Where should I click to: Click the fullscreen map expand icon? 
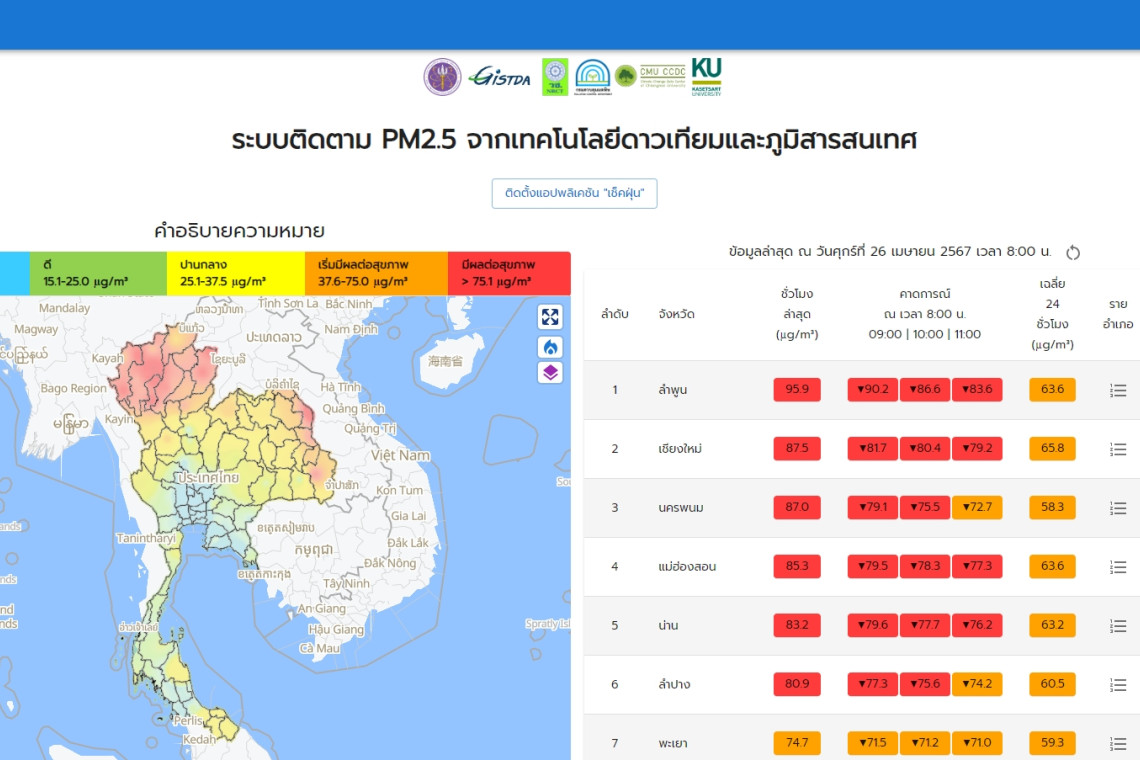coord(550,317)
